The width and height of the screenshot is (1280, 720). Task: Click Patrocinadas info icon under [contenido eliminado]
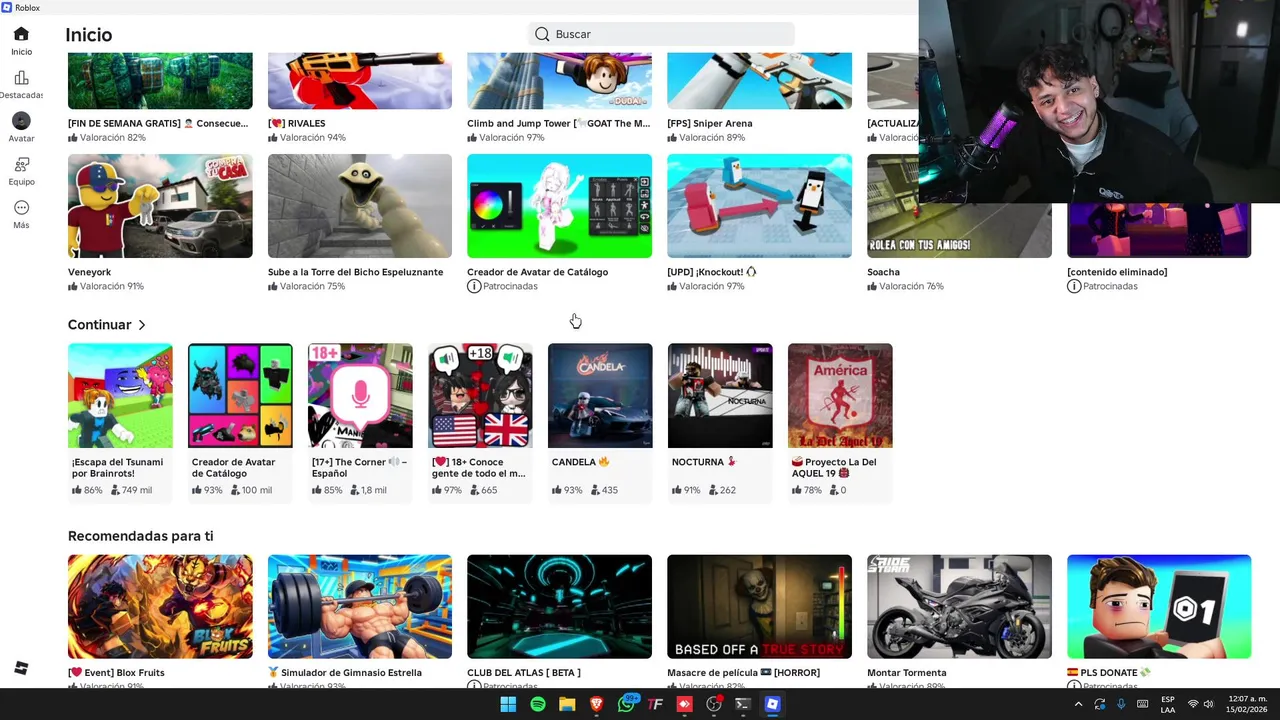pos(1074,286)
